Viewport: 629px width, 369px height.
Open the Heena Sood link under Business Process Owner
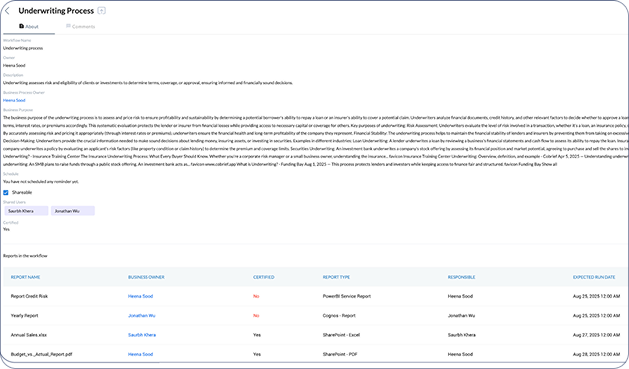pos(14,100)
